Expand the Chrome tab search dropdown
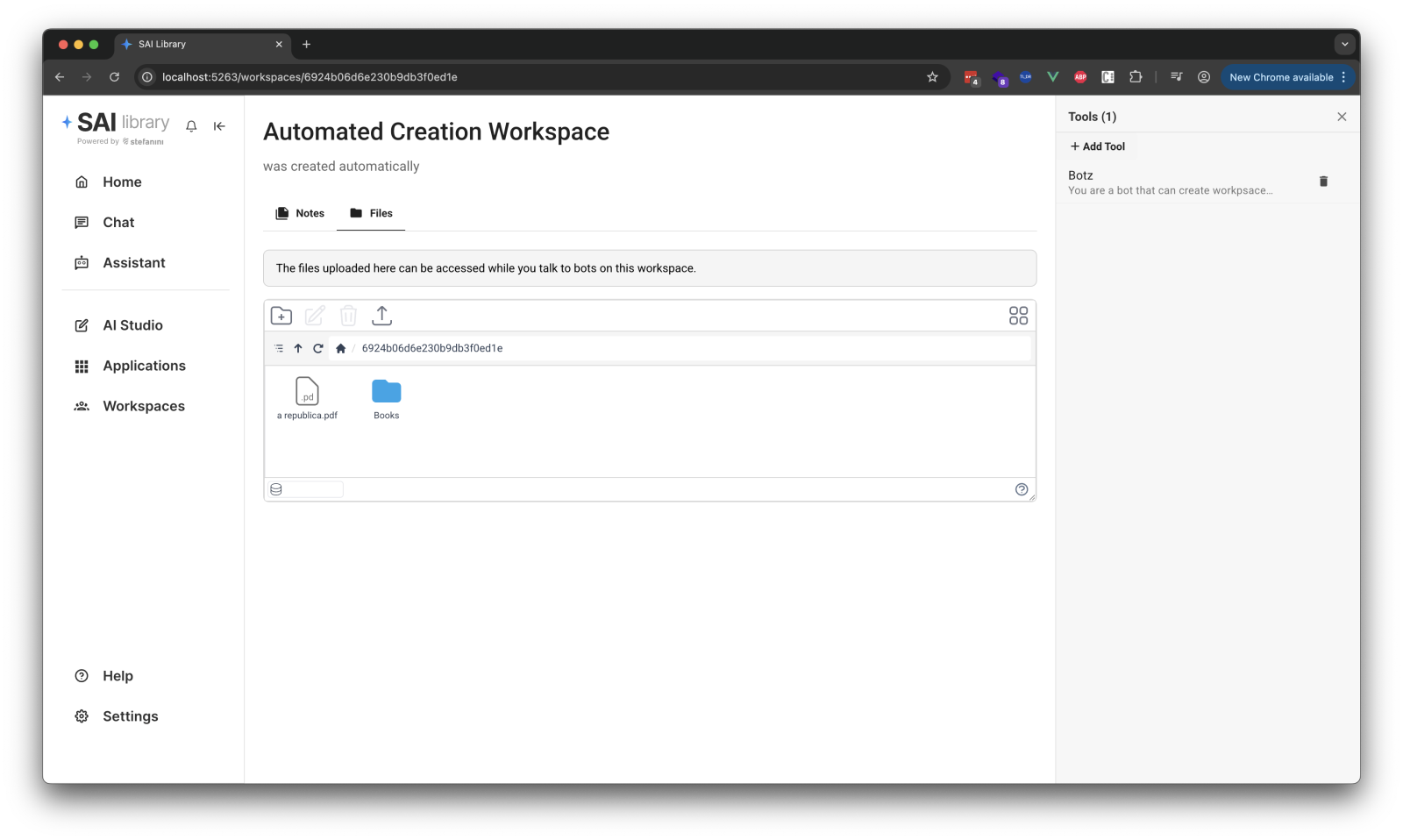 coord(1344,44)
